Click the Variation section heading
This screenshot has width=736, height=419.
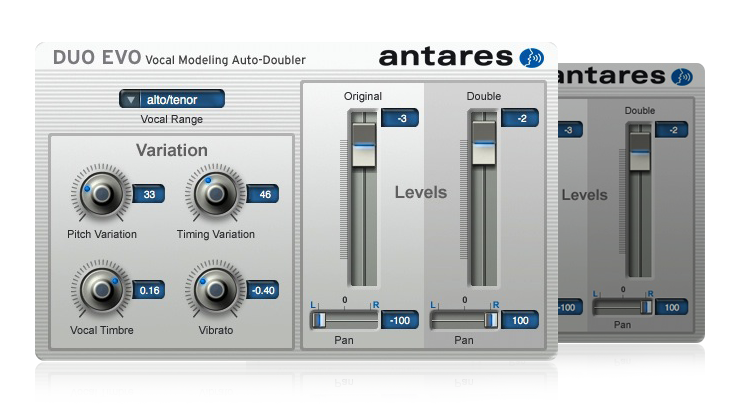point(172,150)
